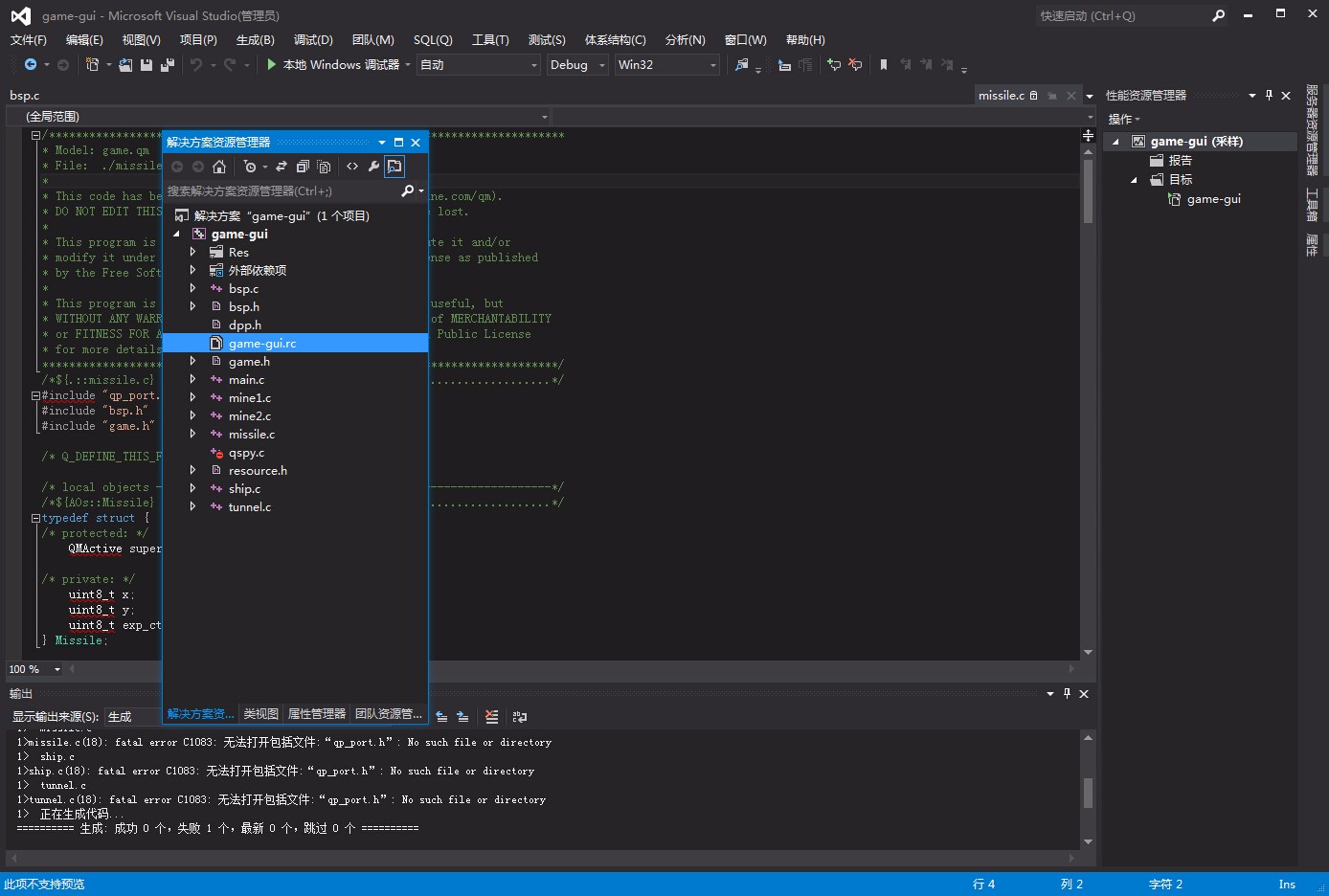
Task: Click the Toggle bookmark toolbar icon
Action: (883, 65)
